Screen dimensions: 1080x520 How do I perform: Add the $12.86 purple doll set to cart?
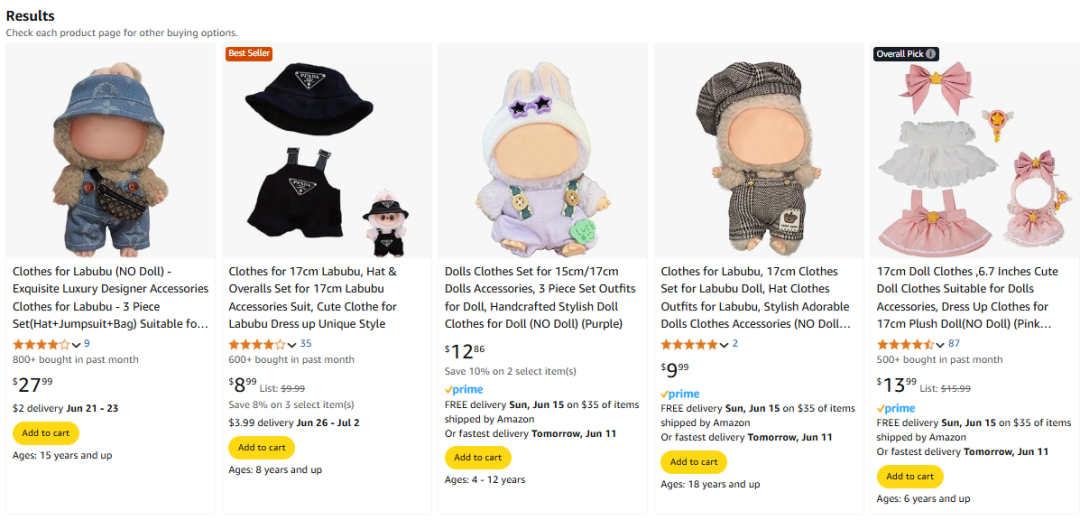478,457
